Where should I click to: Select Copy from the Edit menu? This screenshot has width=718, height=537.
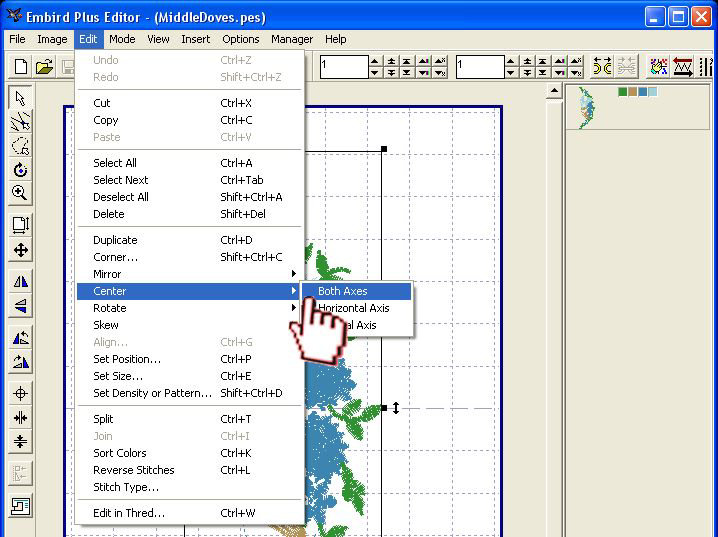[x=190, y=120]
